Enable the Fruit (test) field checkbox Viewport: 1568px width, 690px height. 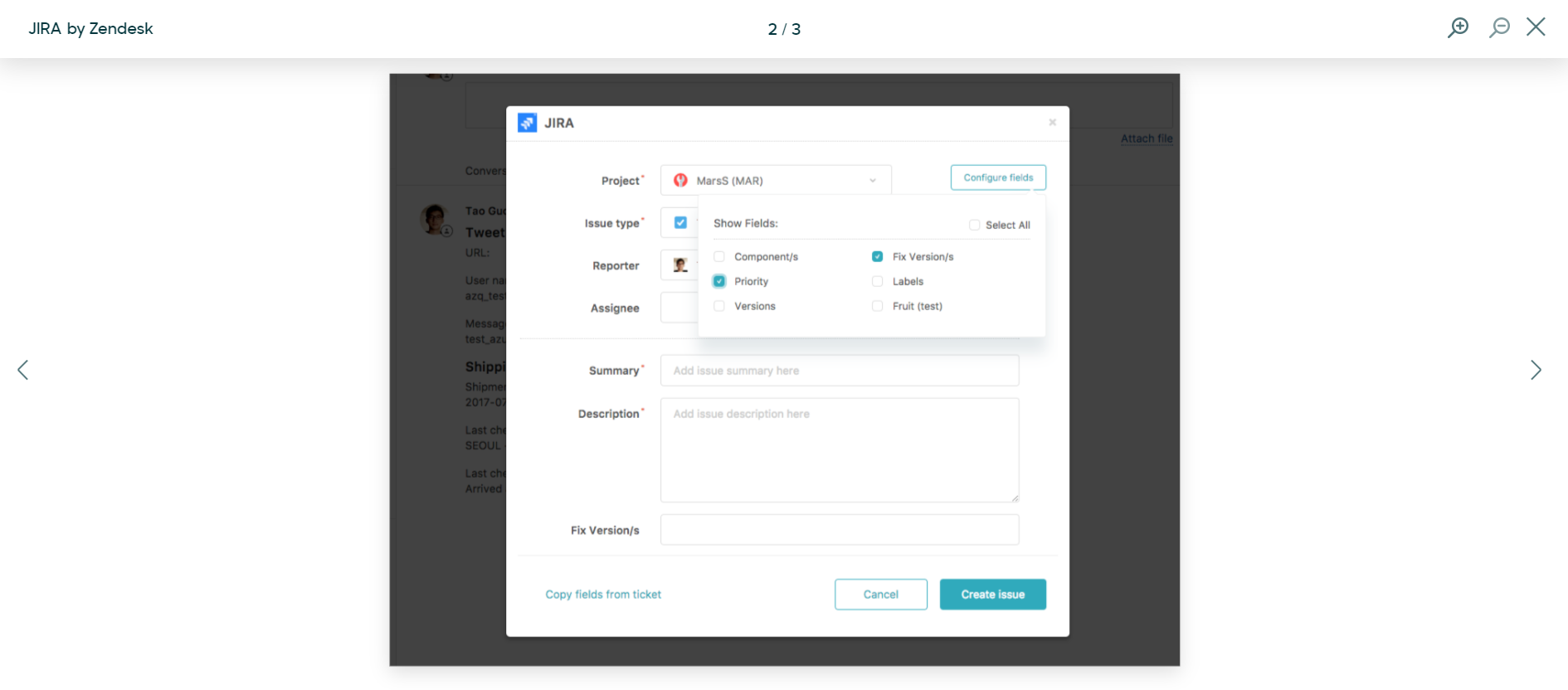point(877,306)
